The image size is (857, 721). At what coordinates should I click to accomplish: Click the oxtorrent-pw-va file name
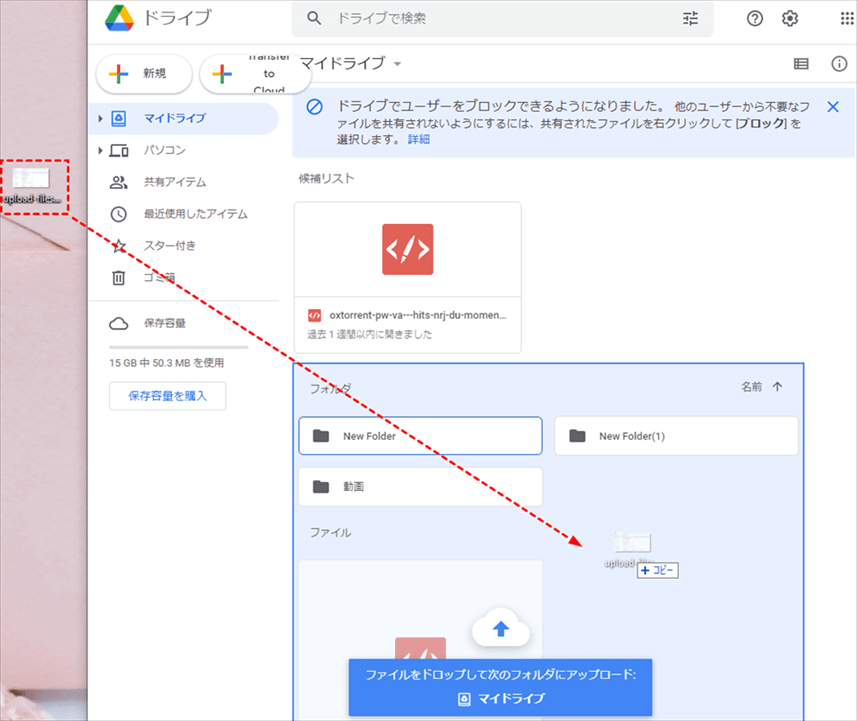tap(418, 315)
